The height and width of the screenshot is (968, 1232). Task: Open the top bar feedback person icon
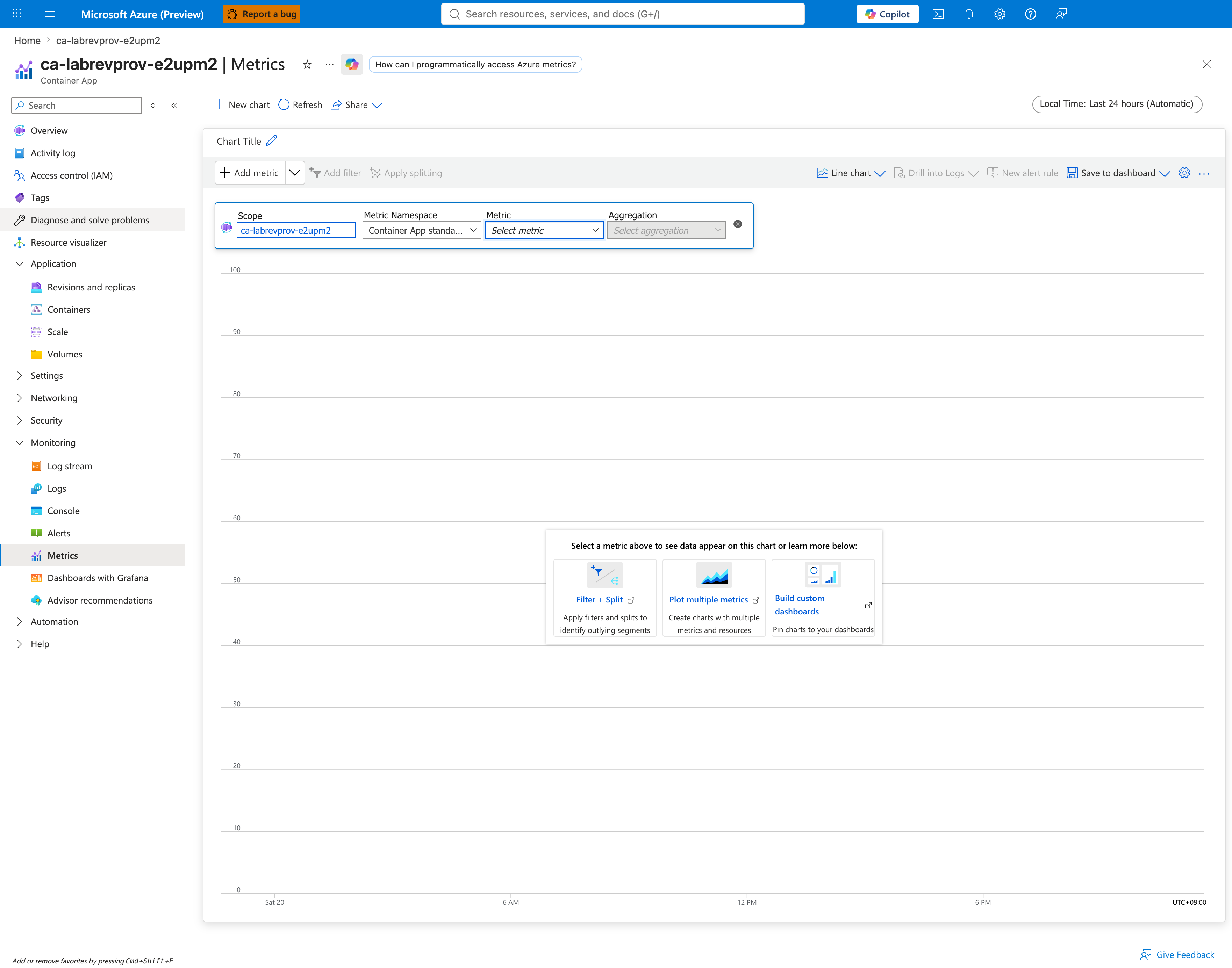coord(1061,14)
